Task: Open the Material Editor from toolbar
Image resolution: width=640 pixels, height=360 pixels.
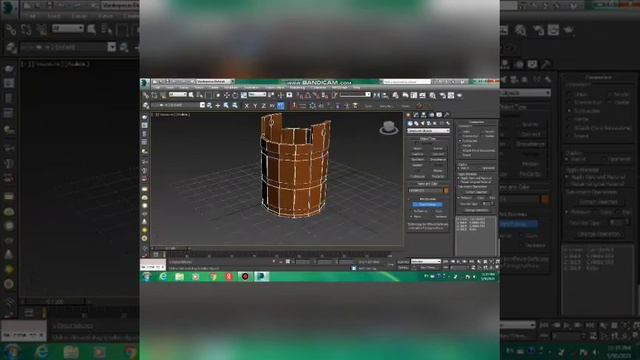Action: (x=432, y=95)
